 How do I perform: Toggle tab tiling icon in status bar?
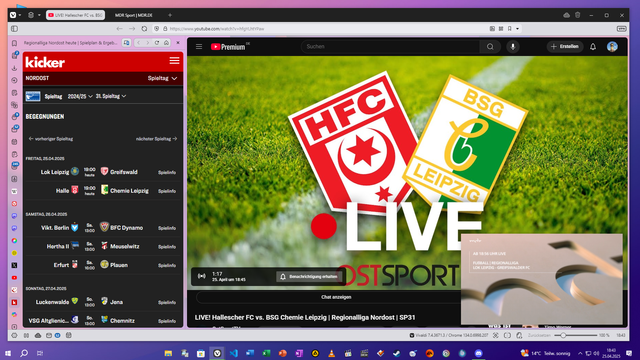tap(507, 336)
